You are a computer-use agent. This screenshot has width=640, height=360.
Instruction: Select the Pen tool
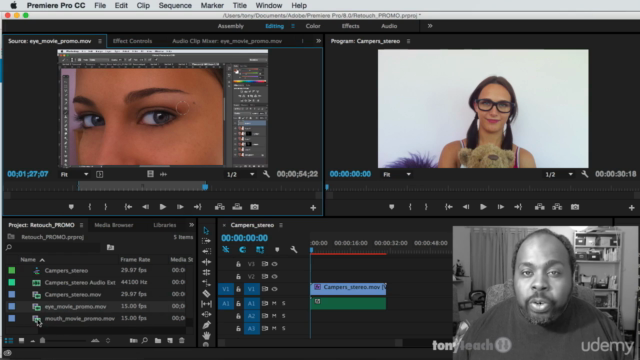pos(206,325)
